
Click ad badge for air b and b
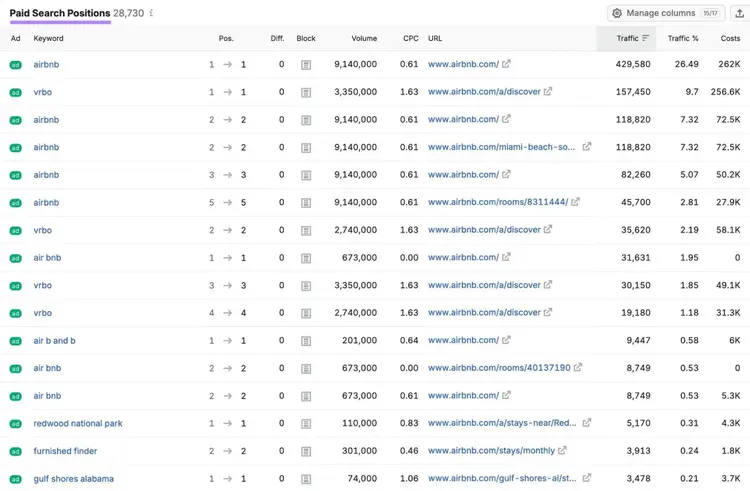coord(15,341)
